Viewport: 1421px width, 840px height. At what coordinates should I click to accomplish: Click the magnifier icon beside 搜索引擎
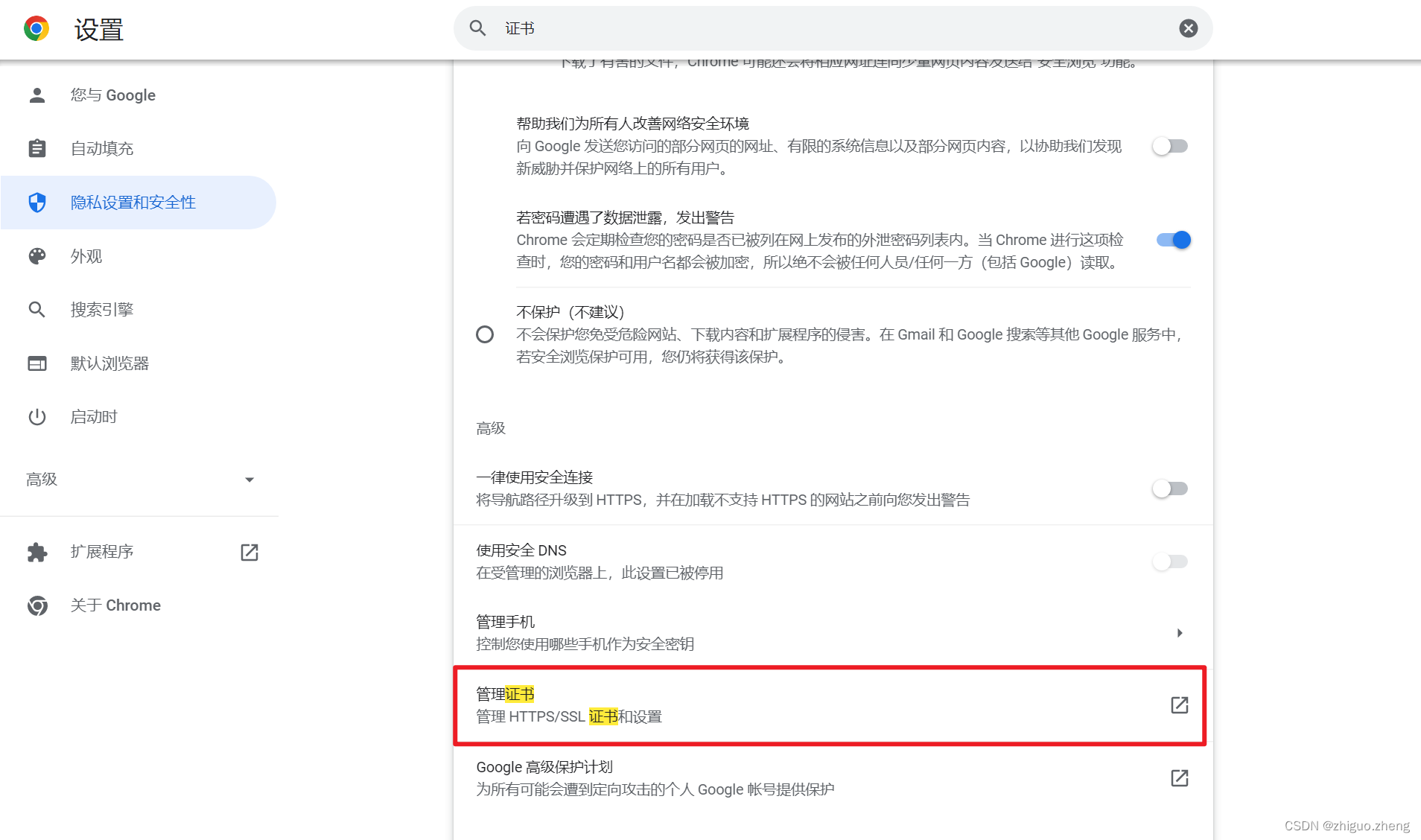point(37,309)
